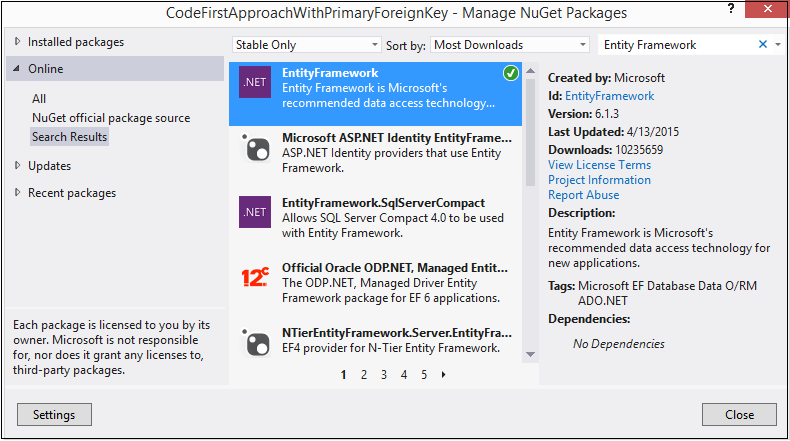Click the green installed checkmark icon

[510, 74]
